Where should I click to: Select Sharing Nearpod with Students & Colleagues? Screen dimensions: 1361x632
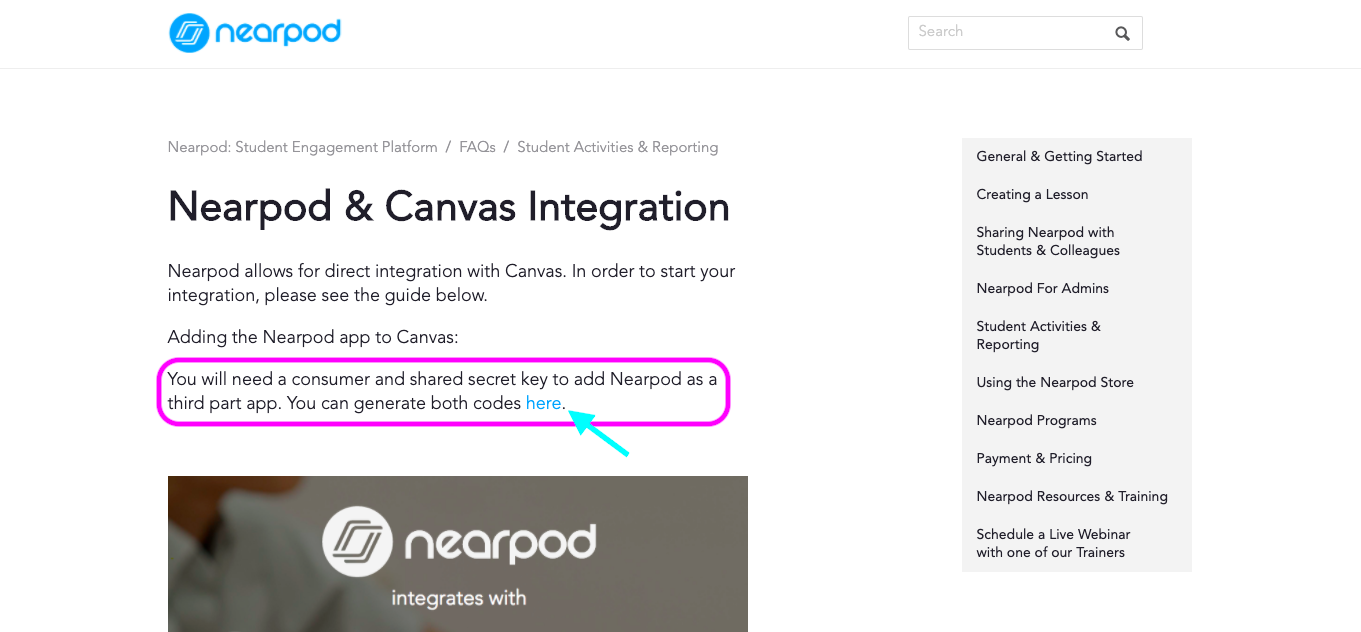tap(1047, 241)
